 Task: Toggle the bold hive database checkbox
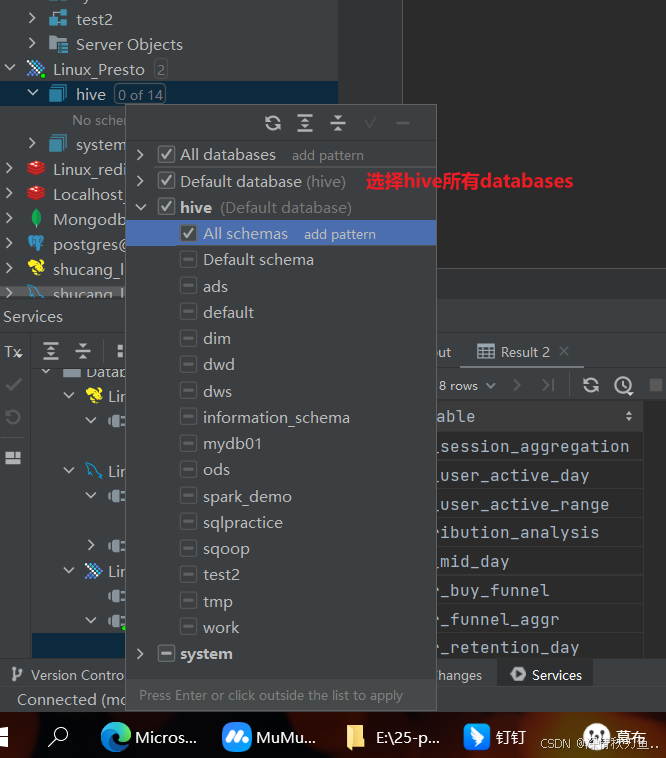[166, 207]
